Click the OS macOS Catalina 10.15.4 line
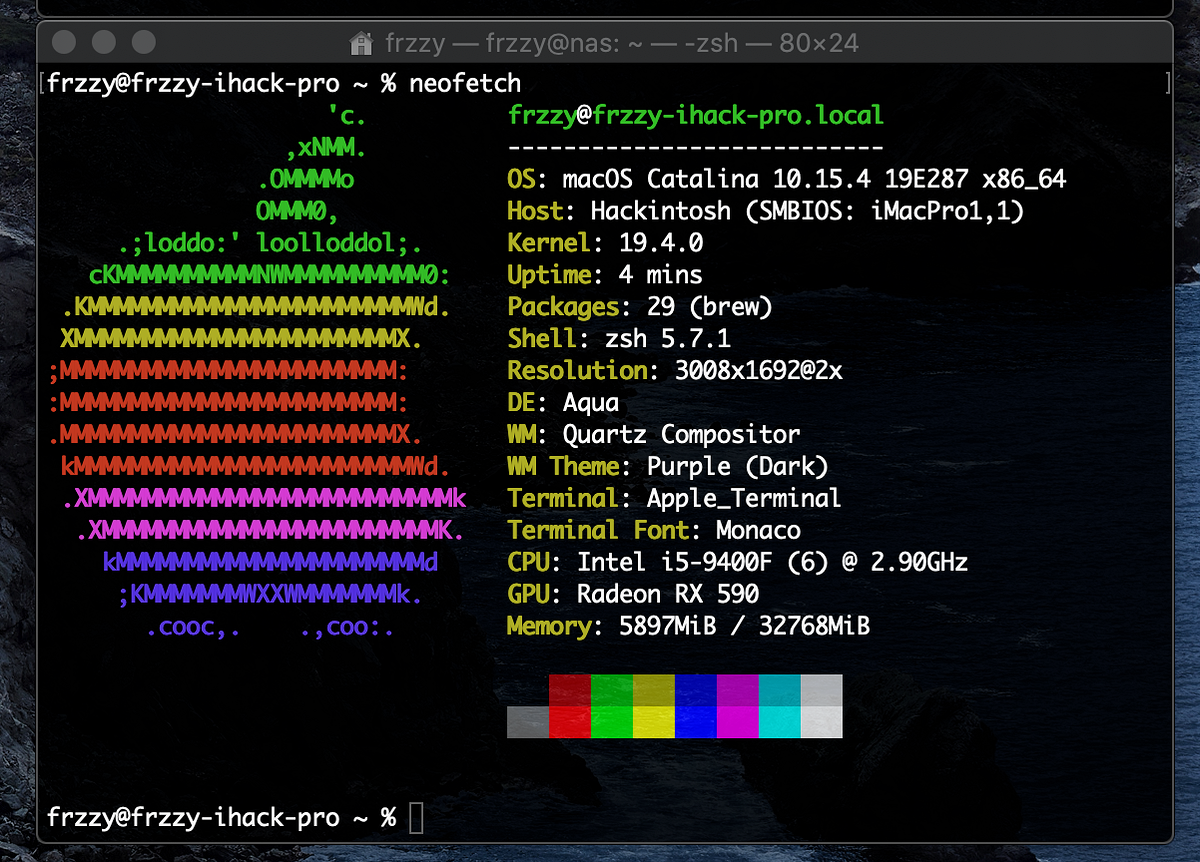Image resolution: width=1200 pixels, height=862 pixels. pos(787,179)
